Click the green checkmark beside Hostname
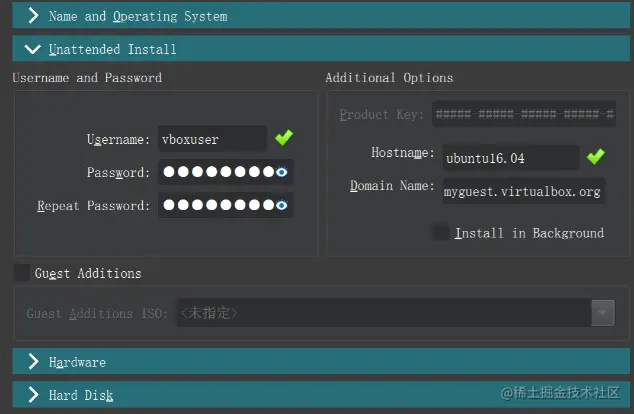 coord(596,156)
